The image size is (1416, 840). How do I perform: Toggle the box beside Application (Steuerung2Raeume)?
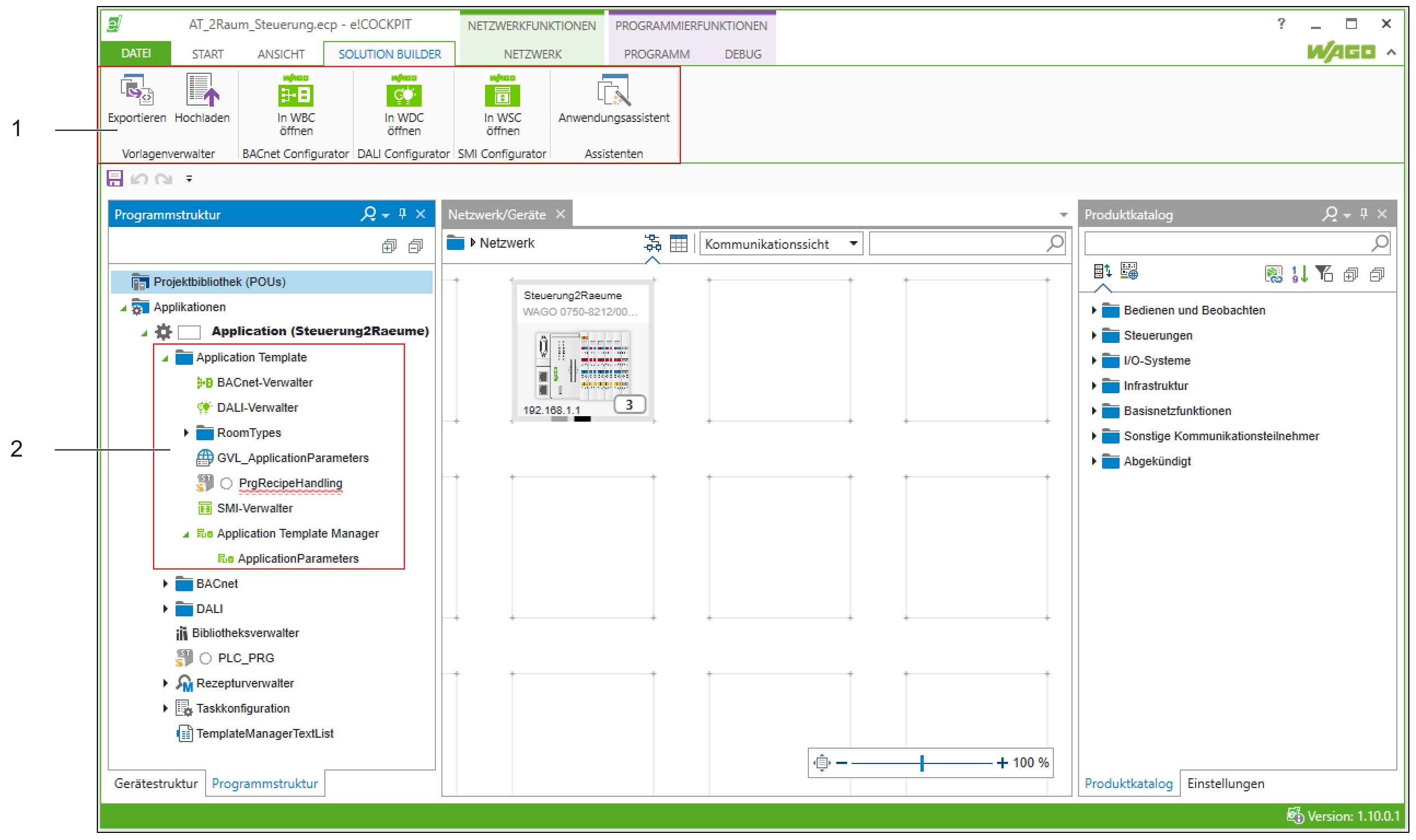(x=189, y=332)
